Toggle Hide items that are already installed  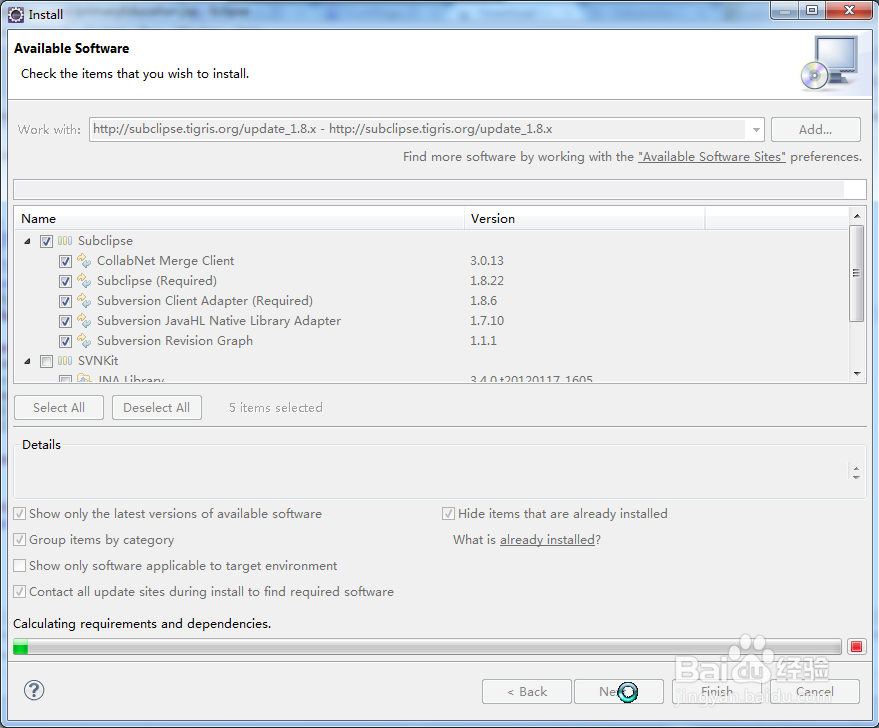point(448,514)
